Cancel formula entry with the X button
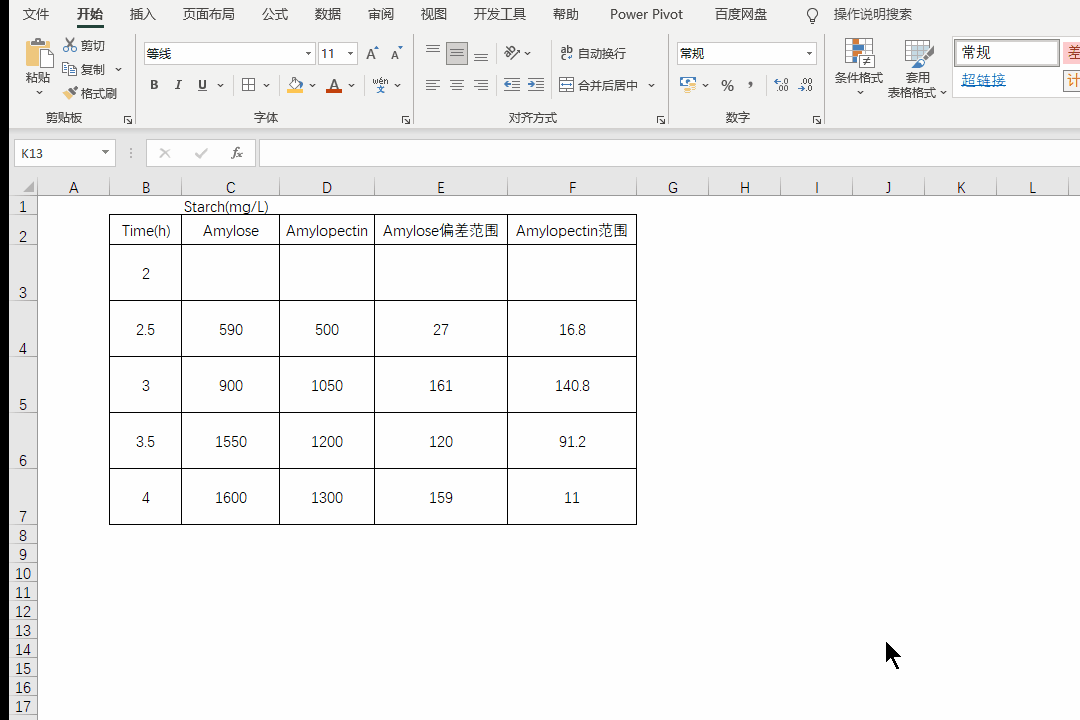 pyautogui.click(x=165, y=153)
